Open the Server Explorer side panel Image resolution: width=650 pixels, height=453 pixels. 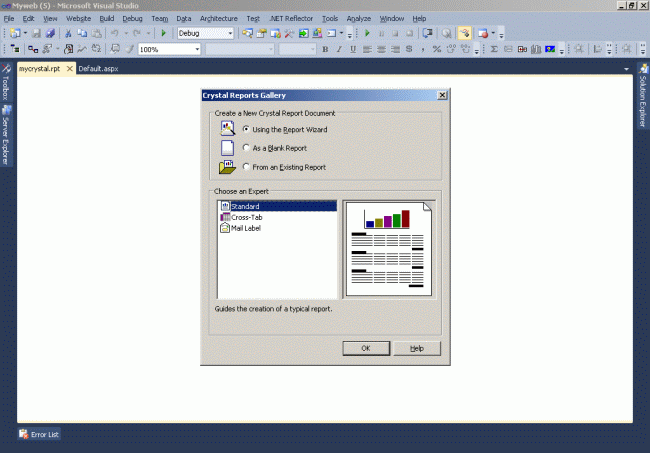pyautogui.click(x=6, y=136)
